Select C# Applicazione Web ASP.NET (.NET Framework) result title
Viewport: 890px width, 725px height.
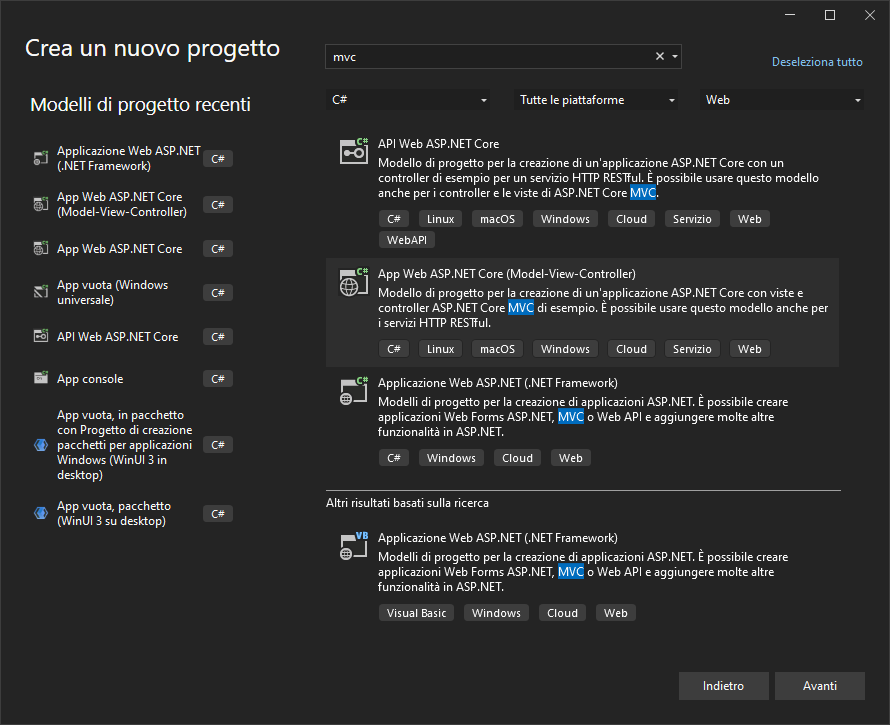498,383
